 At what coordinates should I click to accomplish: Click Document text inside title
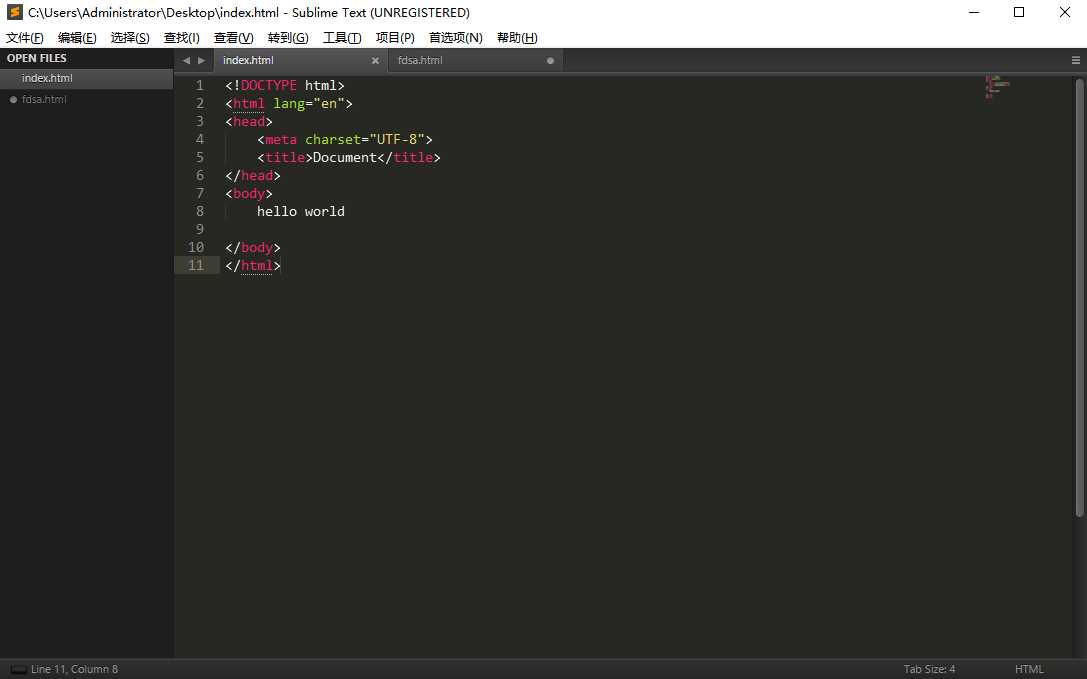pos(345,157)
